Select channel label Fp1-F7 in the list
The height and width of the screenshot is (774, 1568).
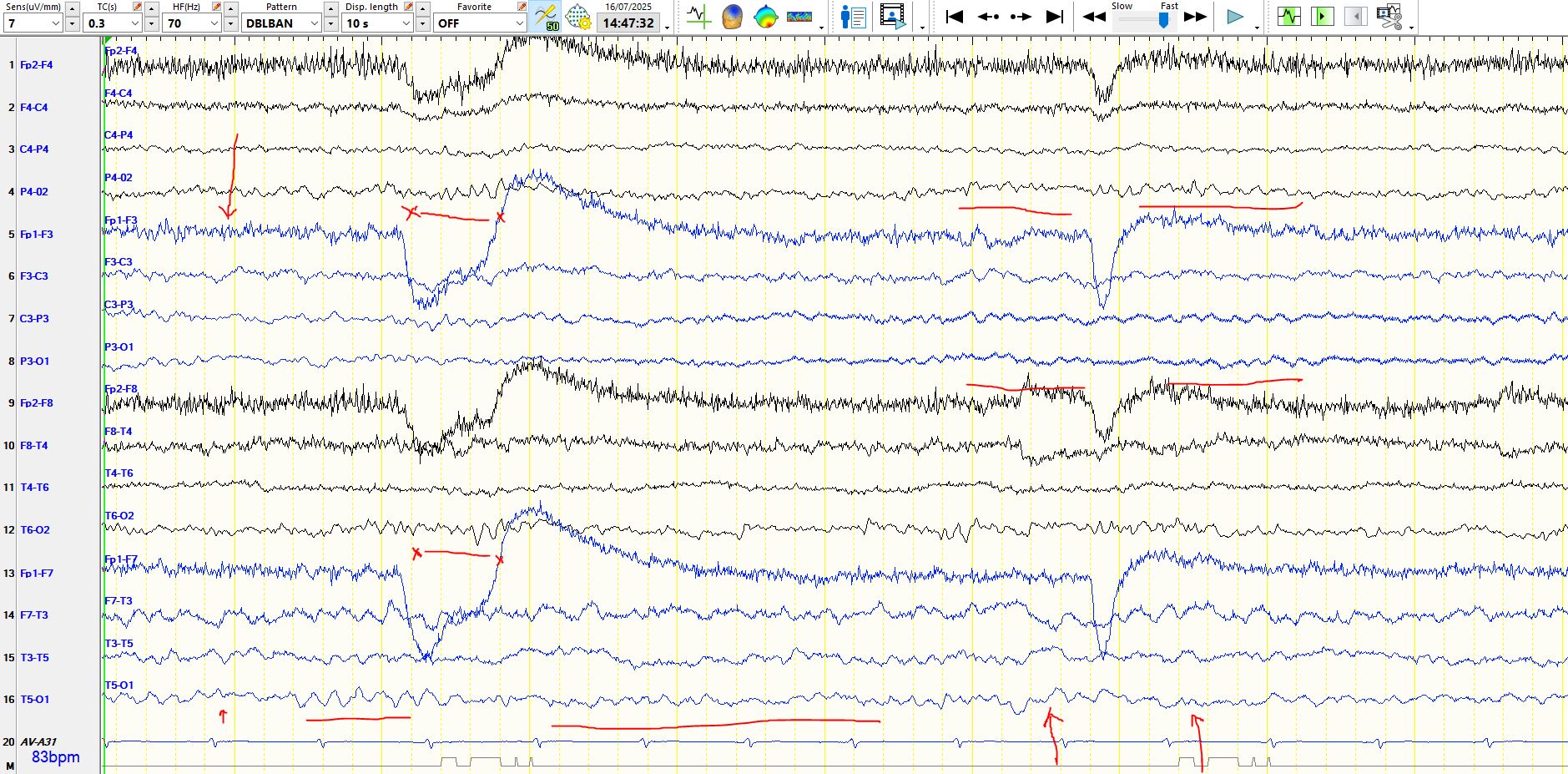(x=36, y=573)
